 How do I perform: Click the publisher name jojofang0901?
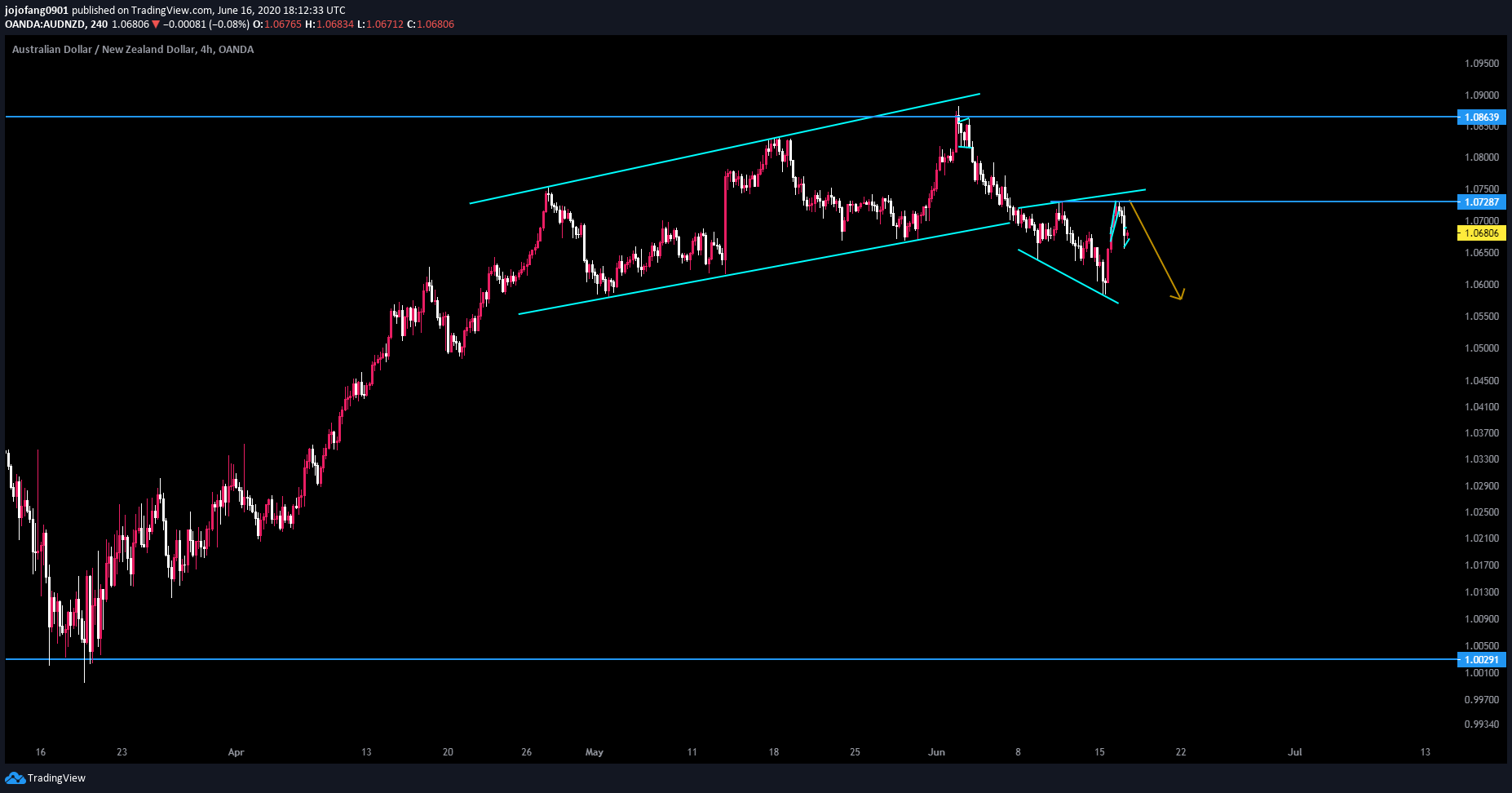pos(37,11)
